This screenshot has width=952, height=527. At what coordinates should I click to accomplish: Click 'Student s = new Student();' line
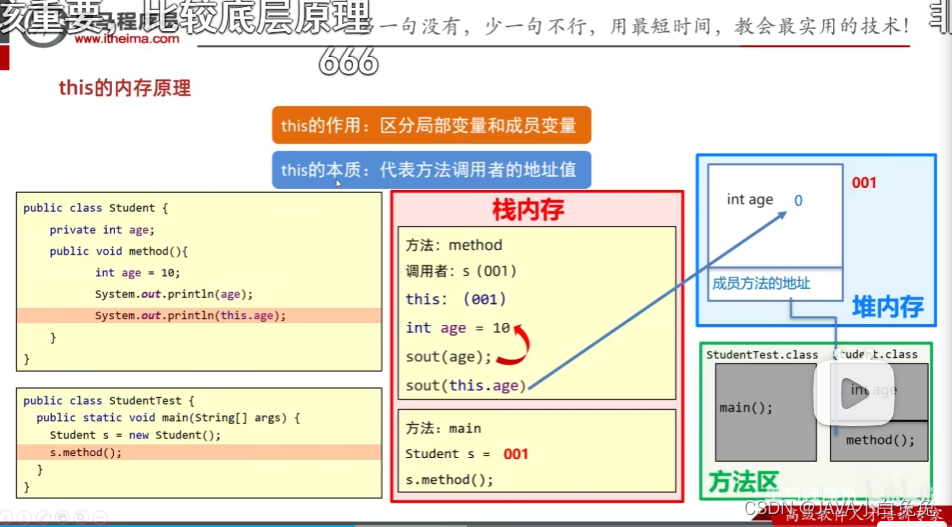click(x=135, y=435)
